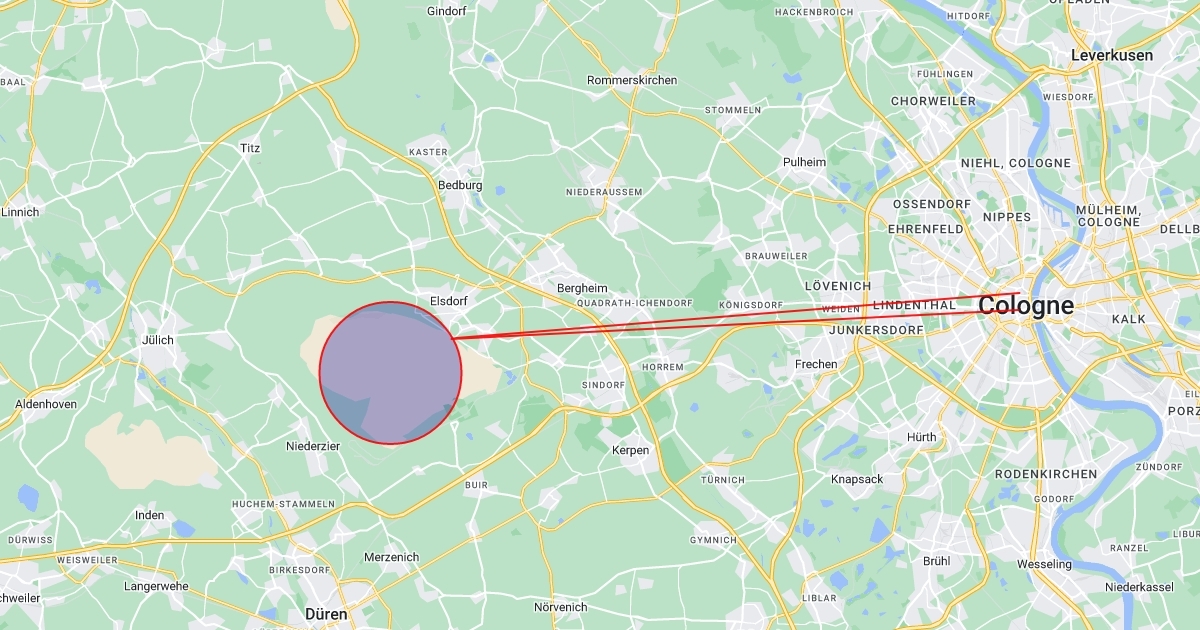The image size is (1200, 630).
Task: Click the Bedburg town label
Action: pyautogui.click(x=460, y=185)
